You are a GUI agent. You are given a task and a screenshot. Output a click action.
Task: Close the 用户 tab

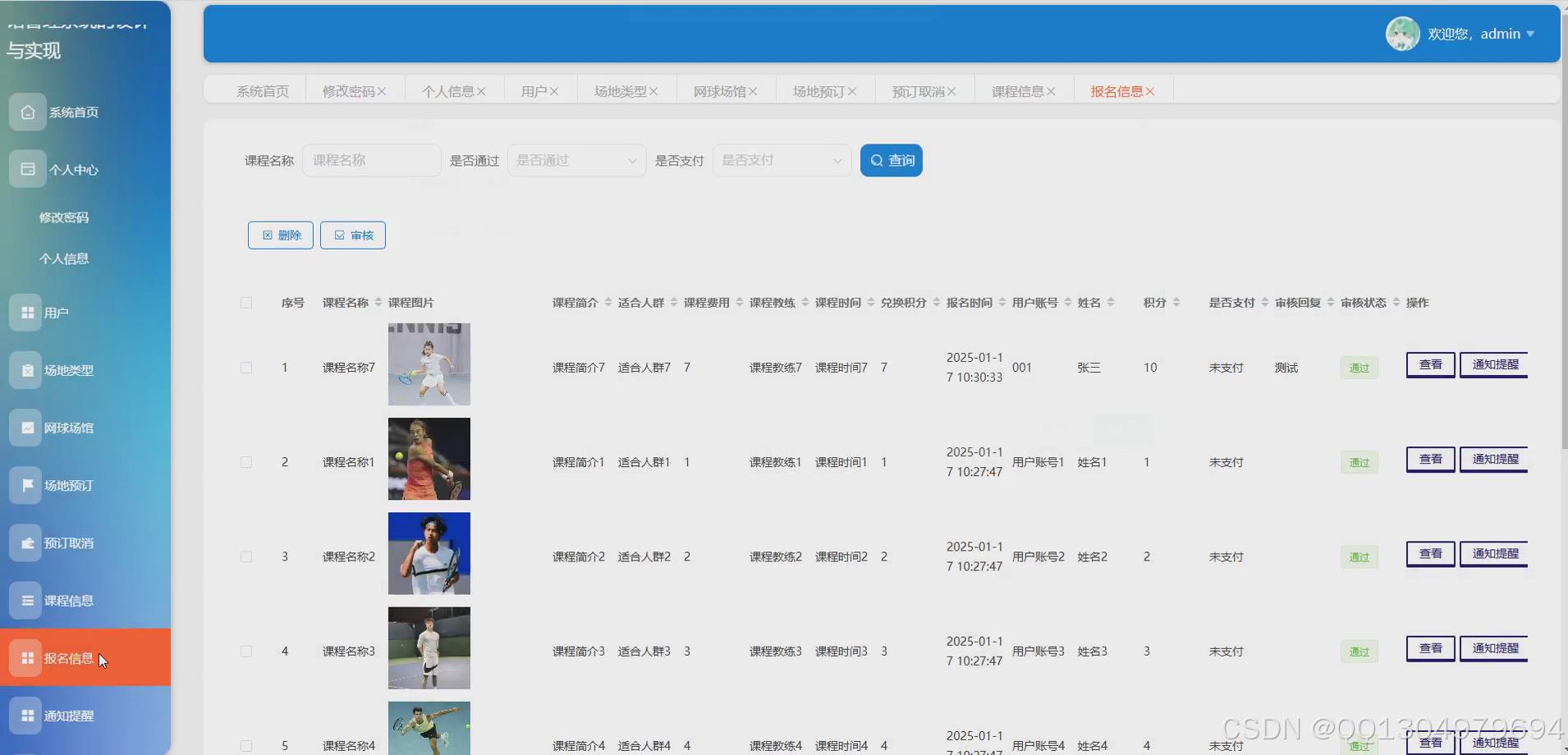pos(554,92)
